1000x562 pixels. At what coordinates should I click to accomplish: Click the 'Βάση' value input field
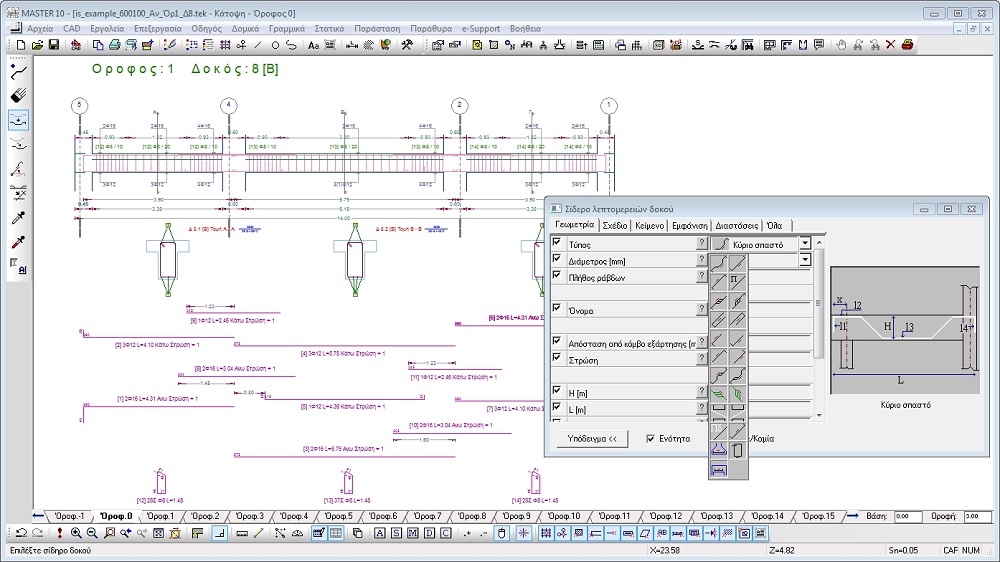(907, 516)
